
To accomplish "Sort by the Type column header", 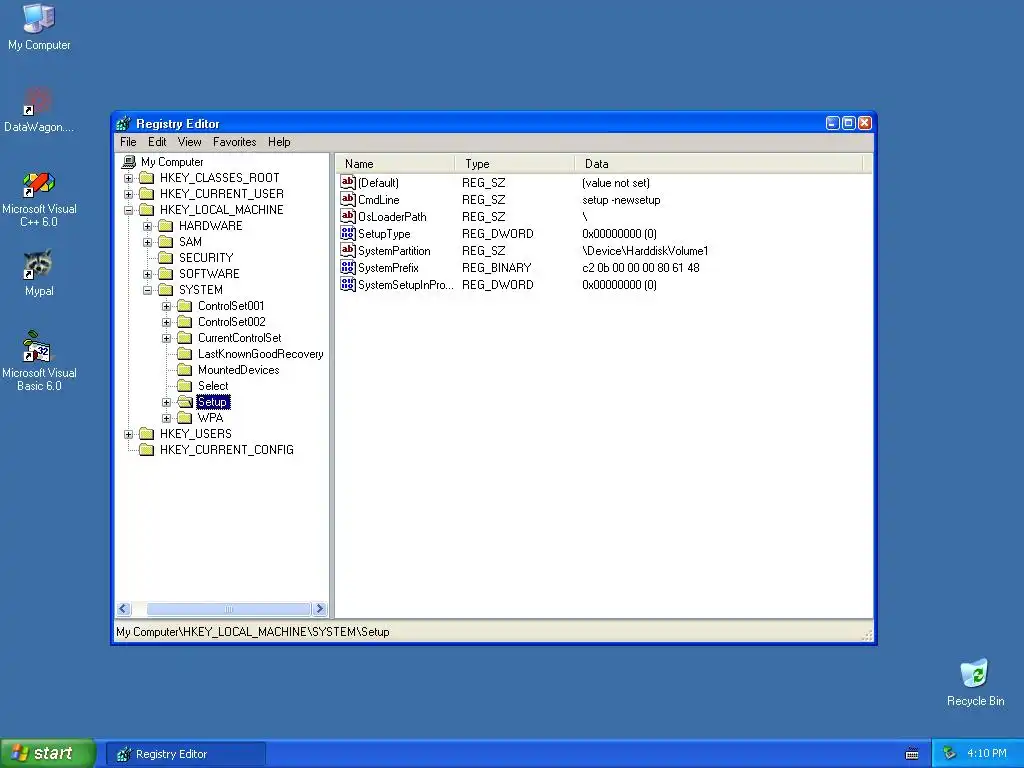I will point(515,164).
